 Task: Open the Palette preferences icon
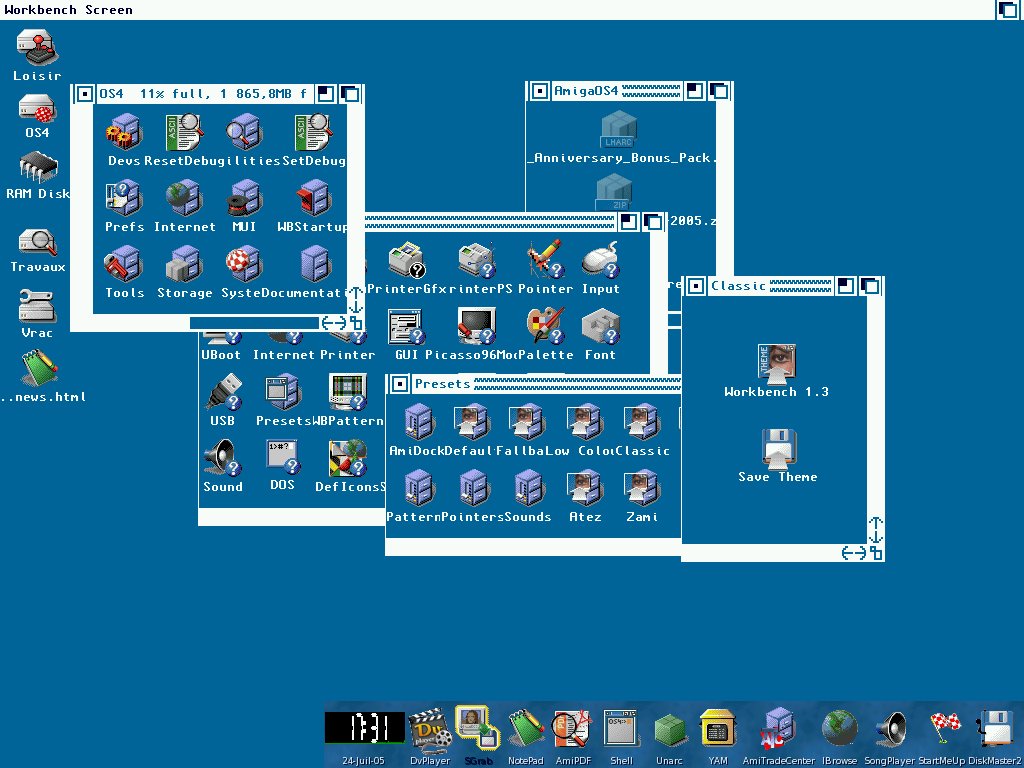click(x=545, y=325)
